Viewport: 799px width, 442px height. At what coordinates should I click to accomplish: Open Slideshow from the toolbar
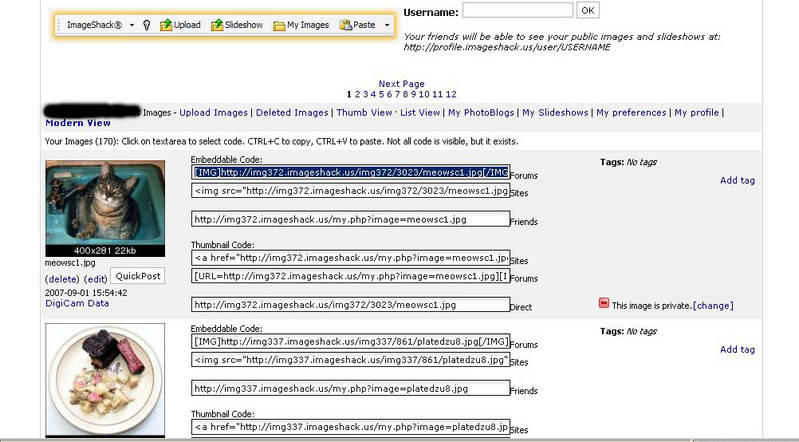click(217, 24)
